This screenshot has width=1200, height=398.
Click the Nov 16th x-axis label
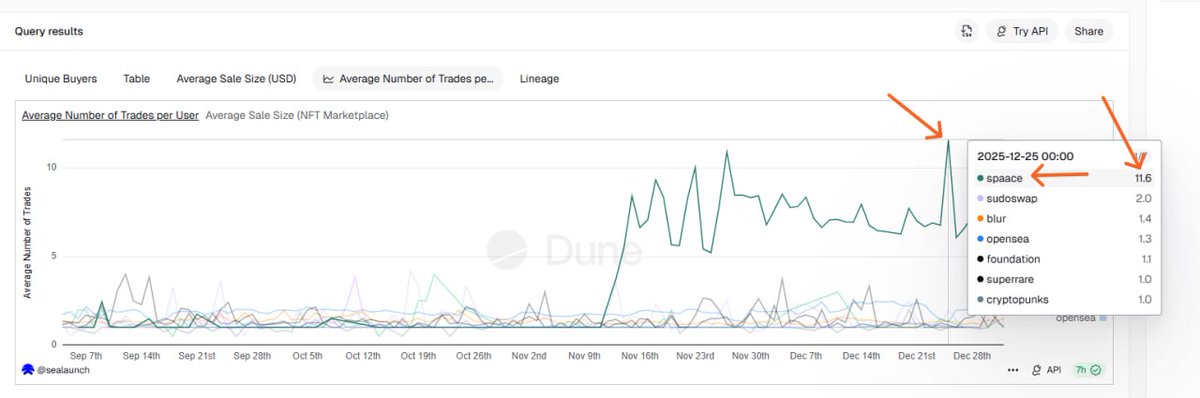tap(639, 355)
